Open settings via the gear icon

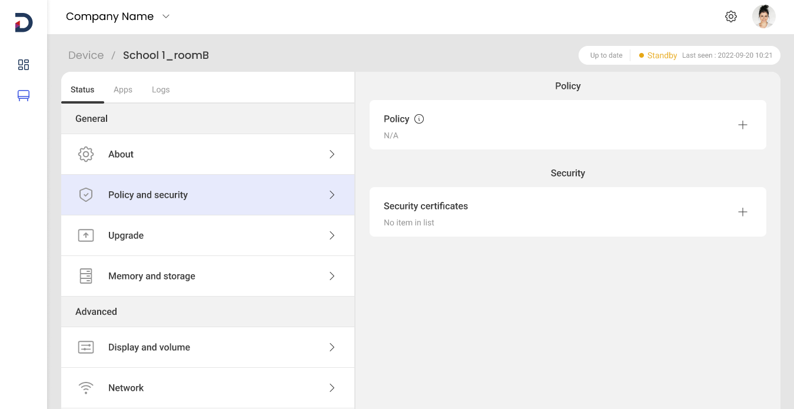click(x=731, y=17)
